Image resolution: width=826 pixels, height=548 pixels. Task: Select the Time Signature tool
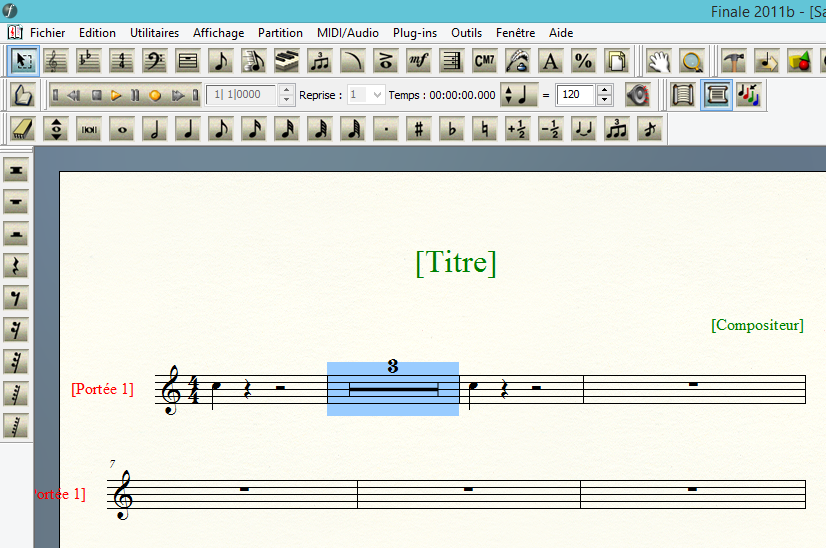(x=122, y=61)
